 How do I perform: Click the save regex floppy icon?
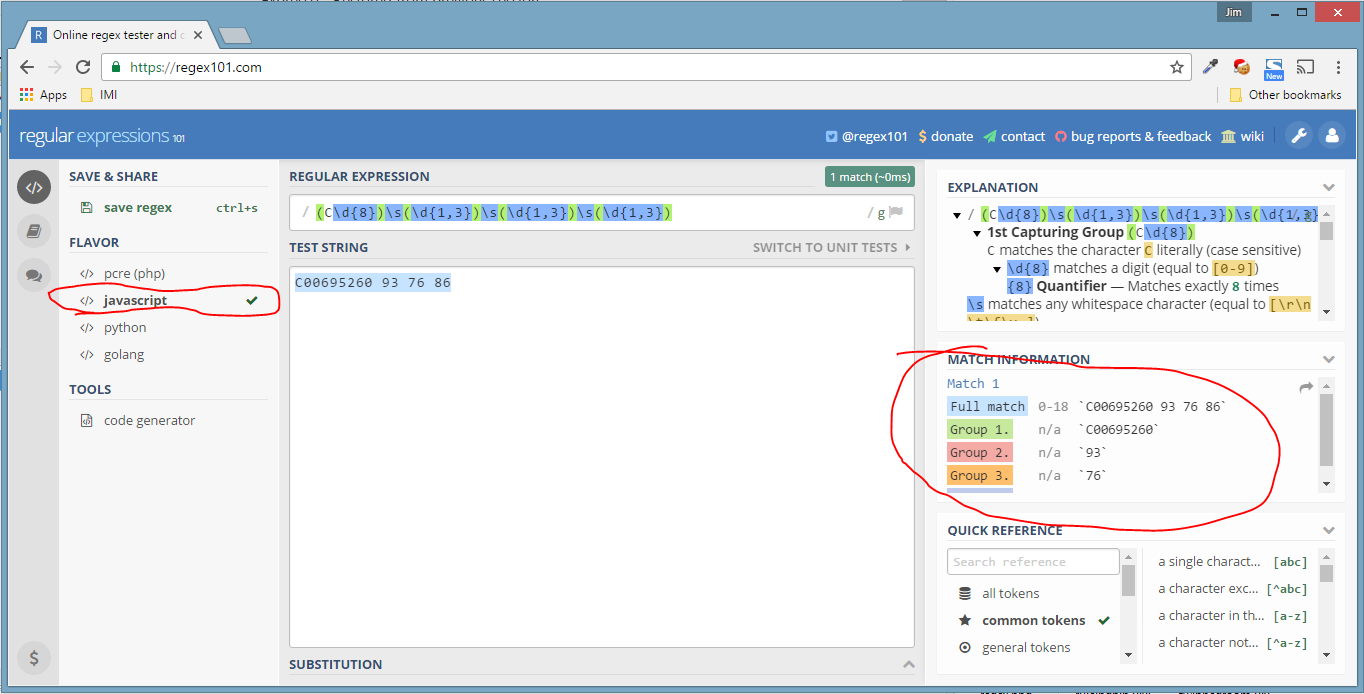(x=86, y=208)
